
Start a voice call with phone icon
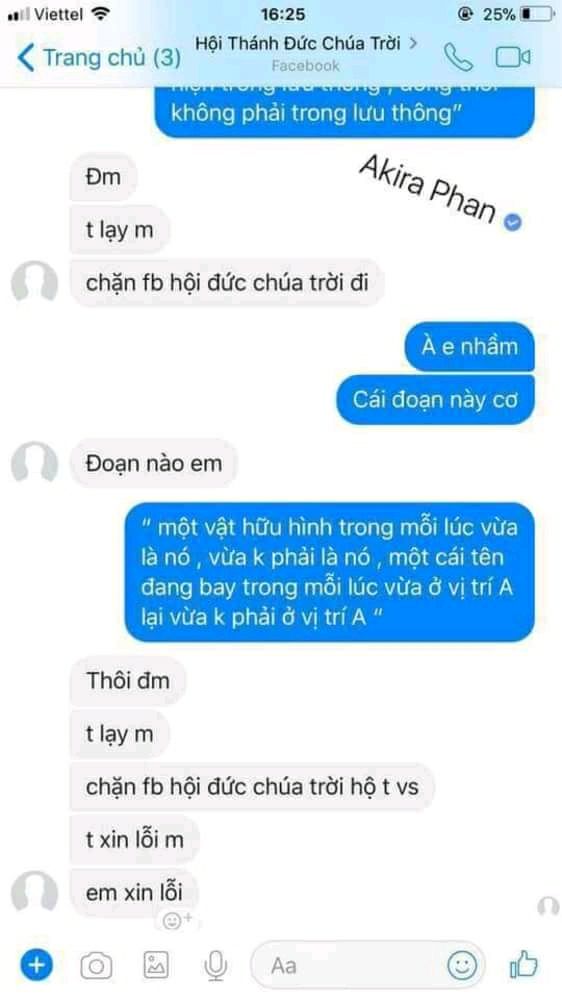(458, 57)
